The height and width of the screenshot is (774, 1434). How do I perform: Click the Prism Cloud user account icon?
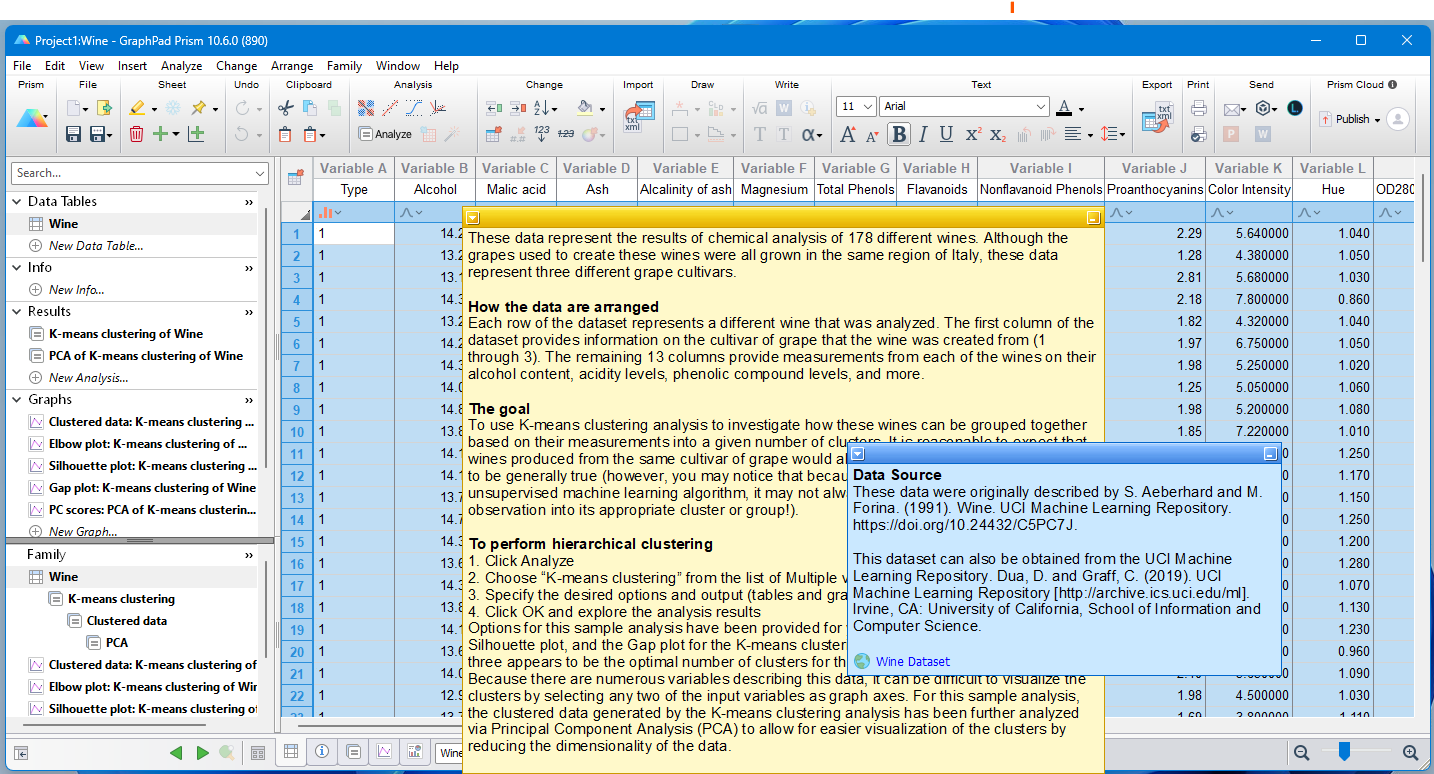pos(1398,119)
